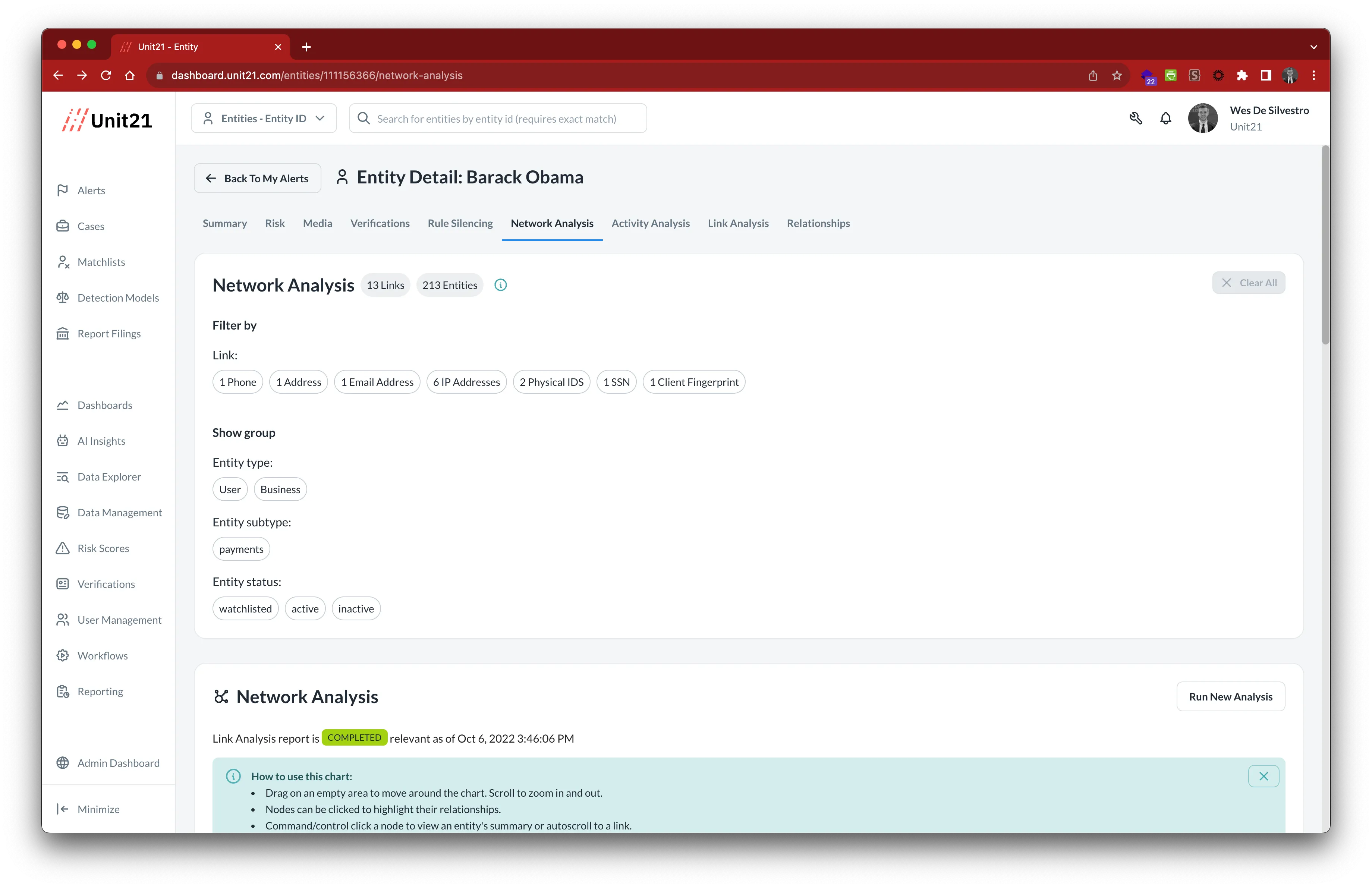
Task: Switch to the Activity Analysis tab
Action: pos(650,224)
